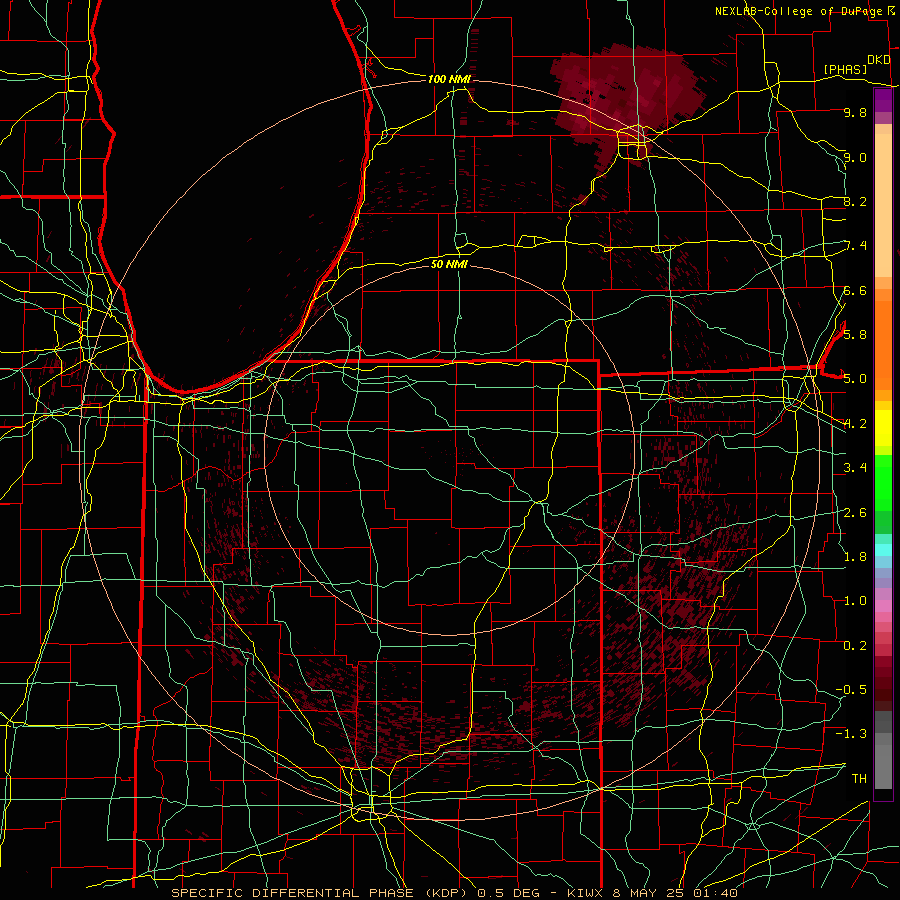Click the 50 NMI range ring label
This screenshot has height=900, width=900.
tap(449, 264)
